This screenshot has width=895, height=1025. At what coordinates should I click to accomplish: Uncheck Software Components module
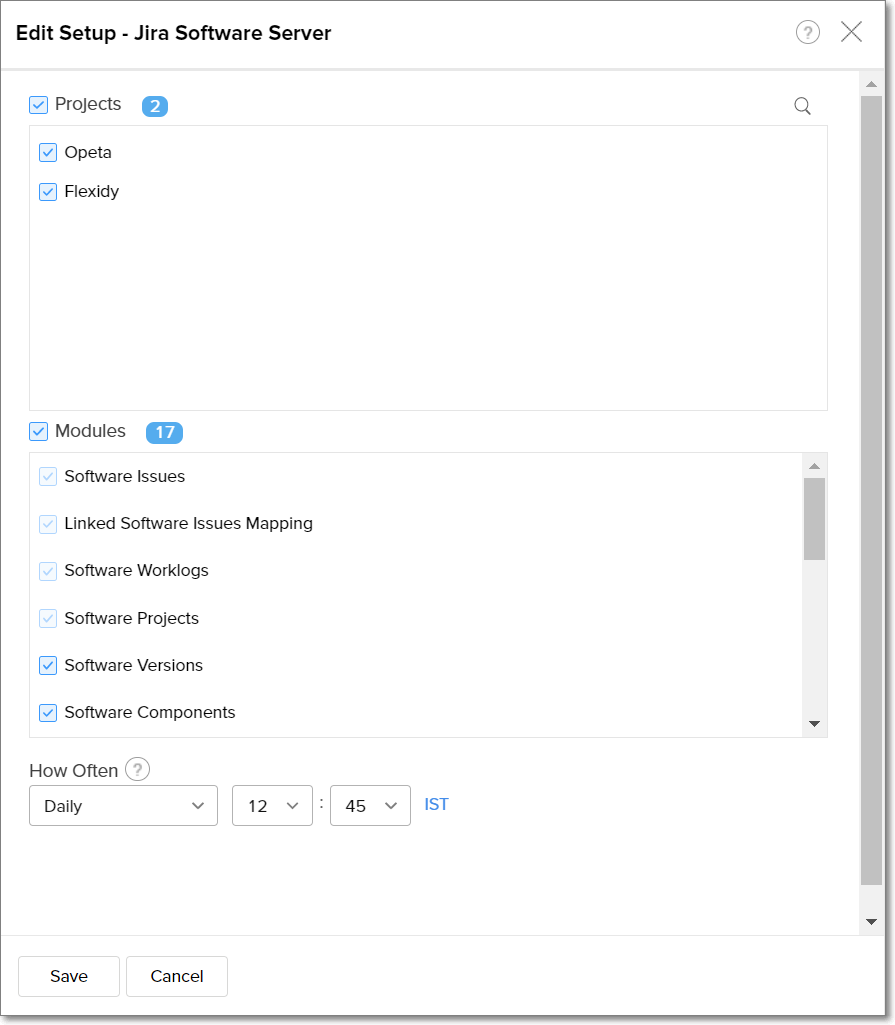pyautogui.click(x=48, y=713)
